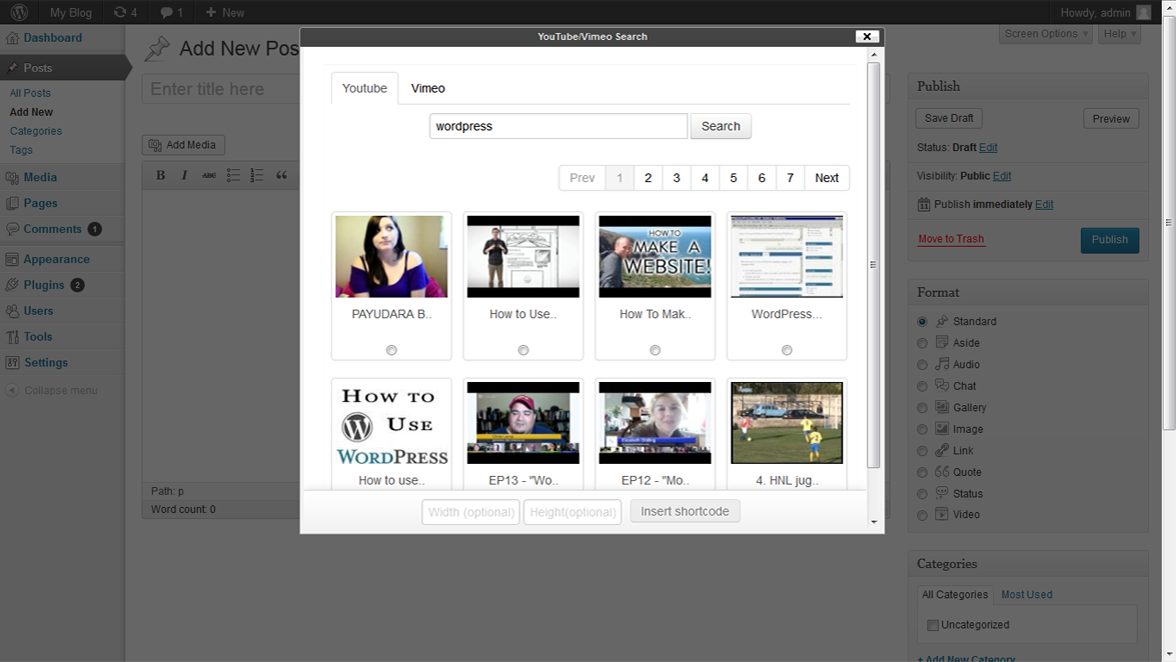The height and width of the screenshot is (662, 1176).
Task: Open the updates icon showing 4
Action: click(x=125, y=13)
